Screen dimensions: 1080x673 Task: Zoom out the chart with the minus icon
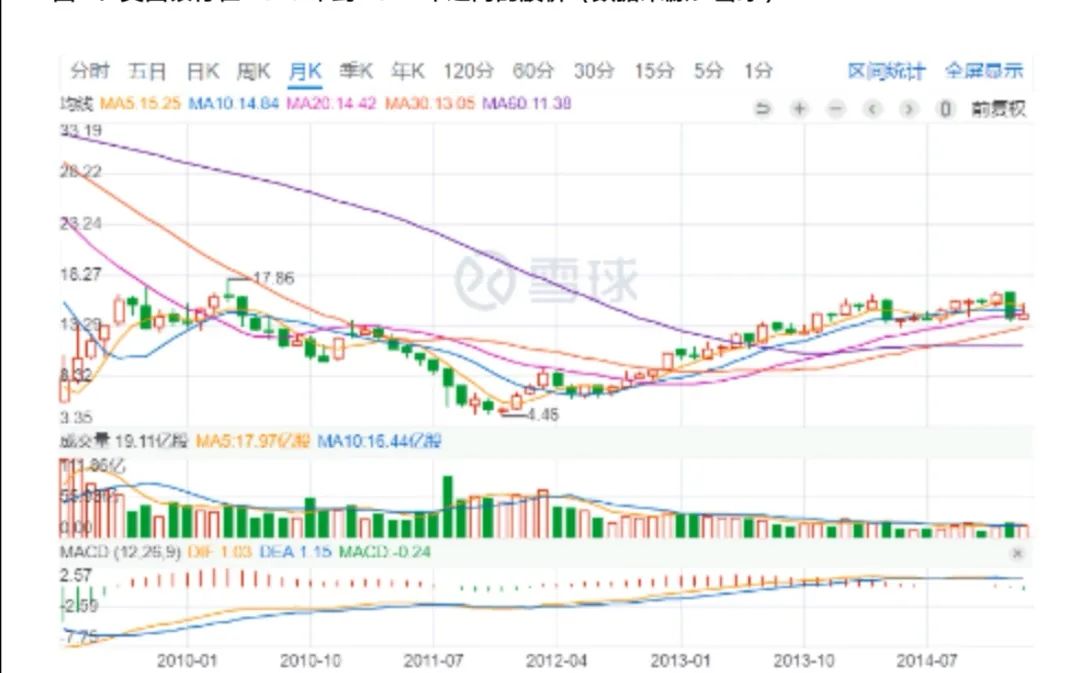[835, 109]
